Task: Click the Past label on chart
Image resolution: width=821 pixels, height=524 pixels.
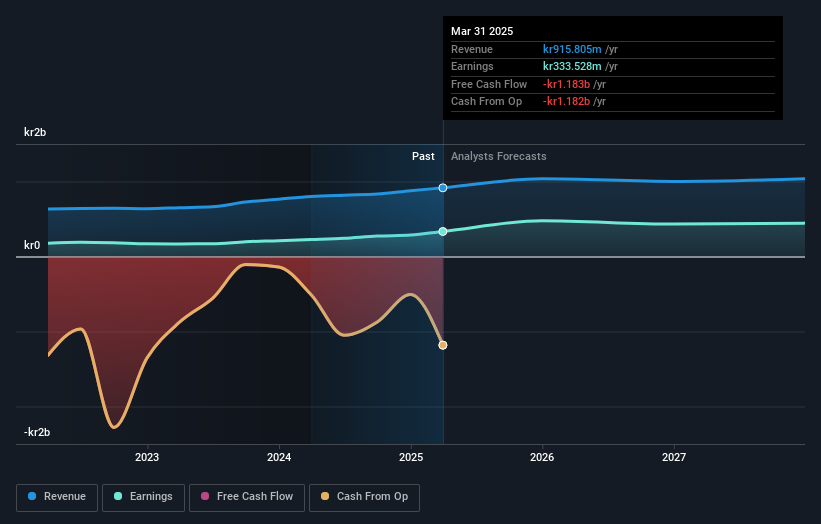Action: point(423,157)
